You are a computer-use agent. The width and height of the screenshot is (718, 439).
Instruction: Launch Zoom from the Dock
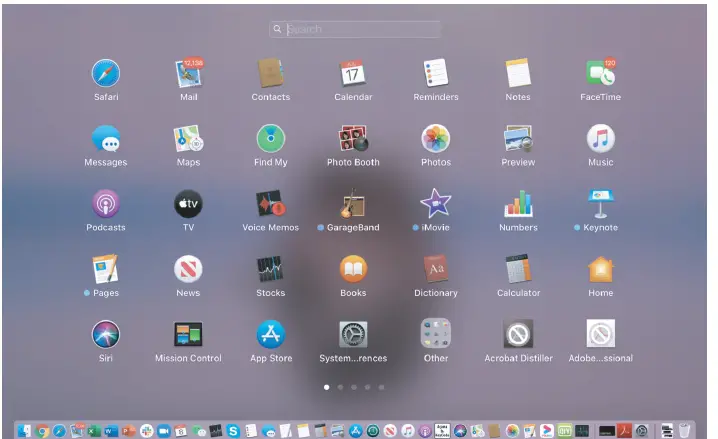click(x=163, y=431)
